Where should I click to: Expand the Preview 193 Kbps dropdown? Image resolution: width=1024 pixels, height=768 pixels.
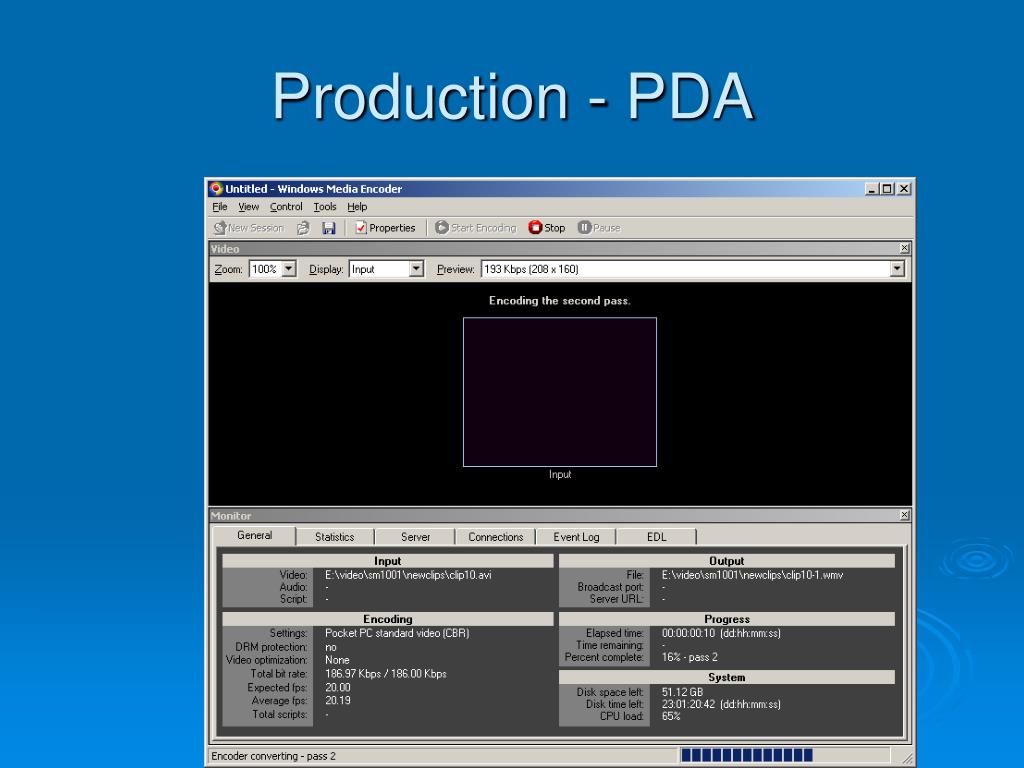[x=897, y=269]
